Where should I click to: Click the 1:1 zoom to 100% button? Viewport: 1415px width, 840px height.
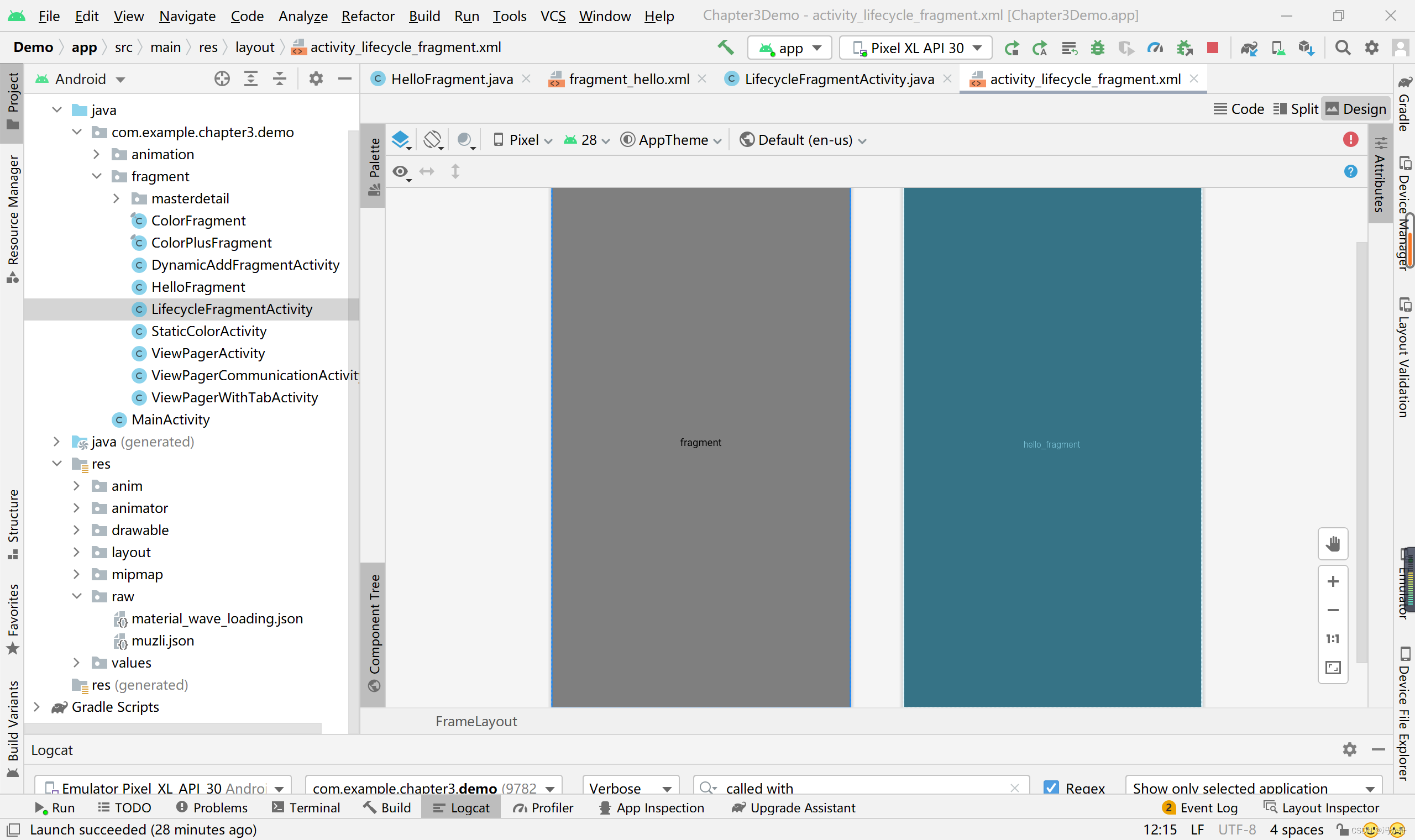1333,639
